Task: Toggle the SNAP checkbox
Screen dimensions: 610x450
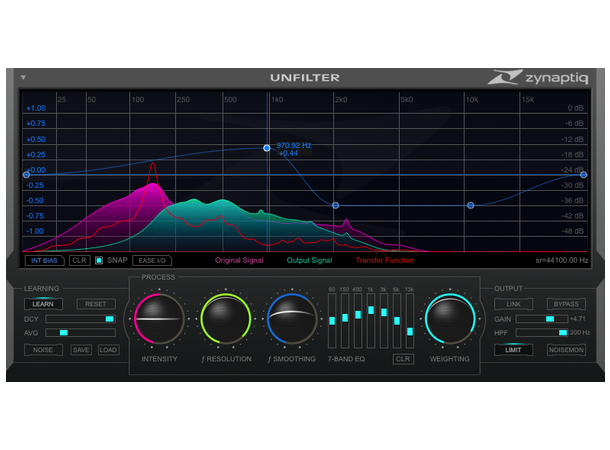Action: [99, 260]
